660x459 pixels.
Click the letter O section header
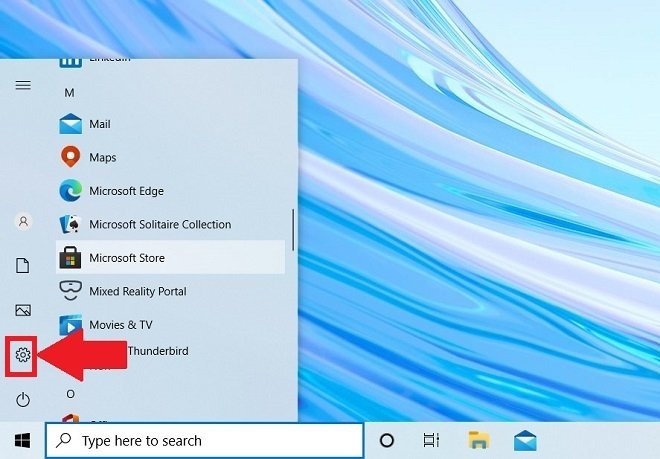tap(70, 394)
